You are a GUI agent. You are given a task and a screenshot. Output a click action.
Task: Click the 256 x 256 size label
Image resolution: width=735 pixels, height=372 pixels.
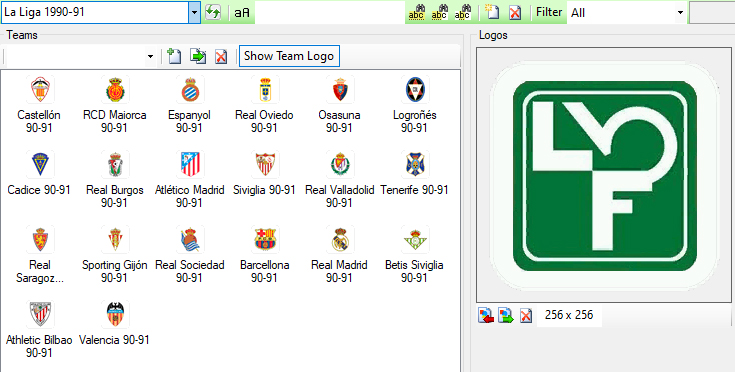(569, 315)
